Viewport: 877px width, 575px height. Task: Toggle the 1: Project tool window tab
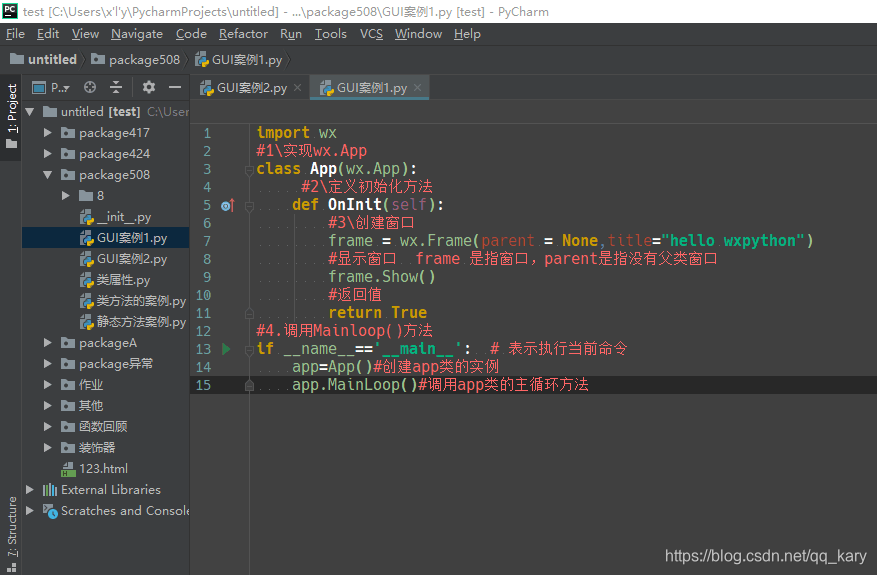coord(12,116)
